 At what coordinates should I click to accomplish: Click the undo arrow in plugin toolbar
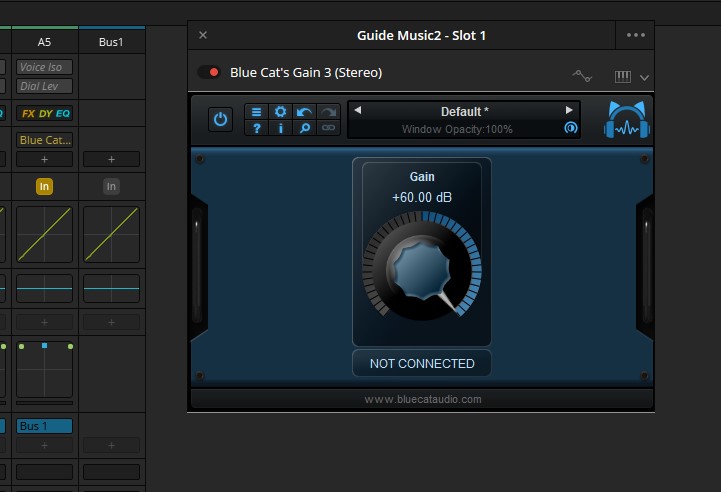[304, 112]
